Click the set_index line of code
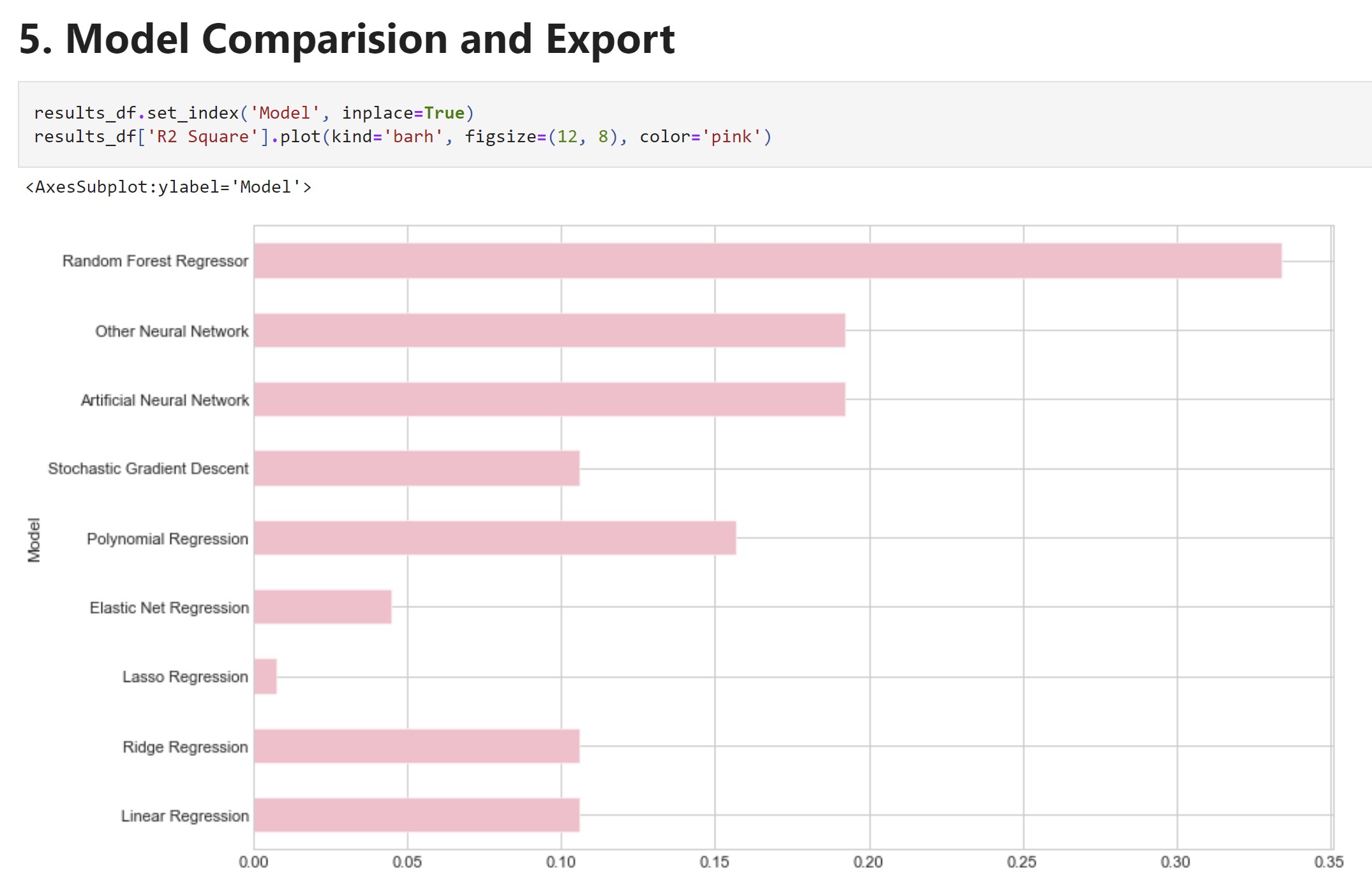Screen dimensions: 1372x893 [253, 114]
